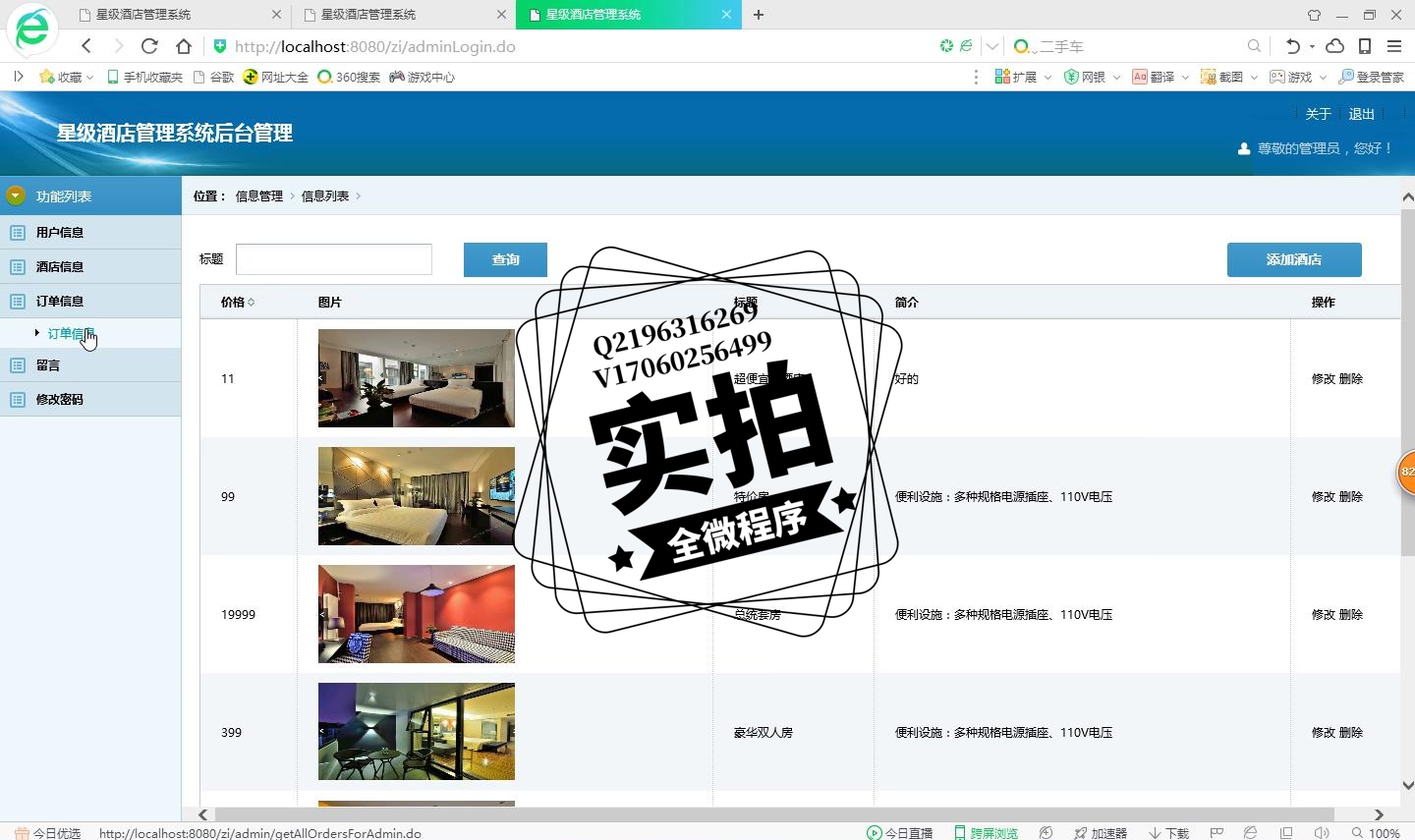
Task: Open the mobile phone icon in the toolbar
Action: click(x=1365, y=46)
